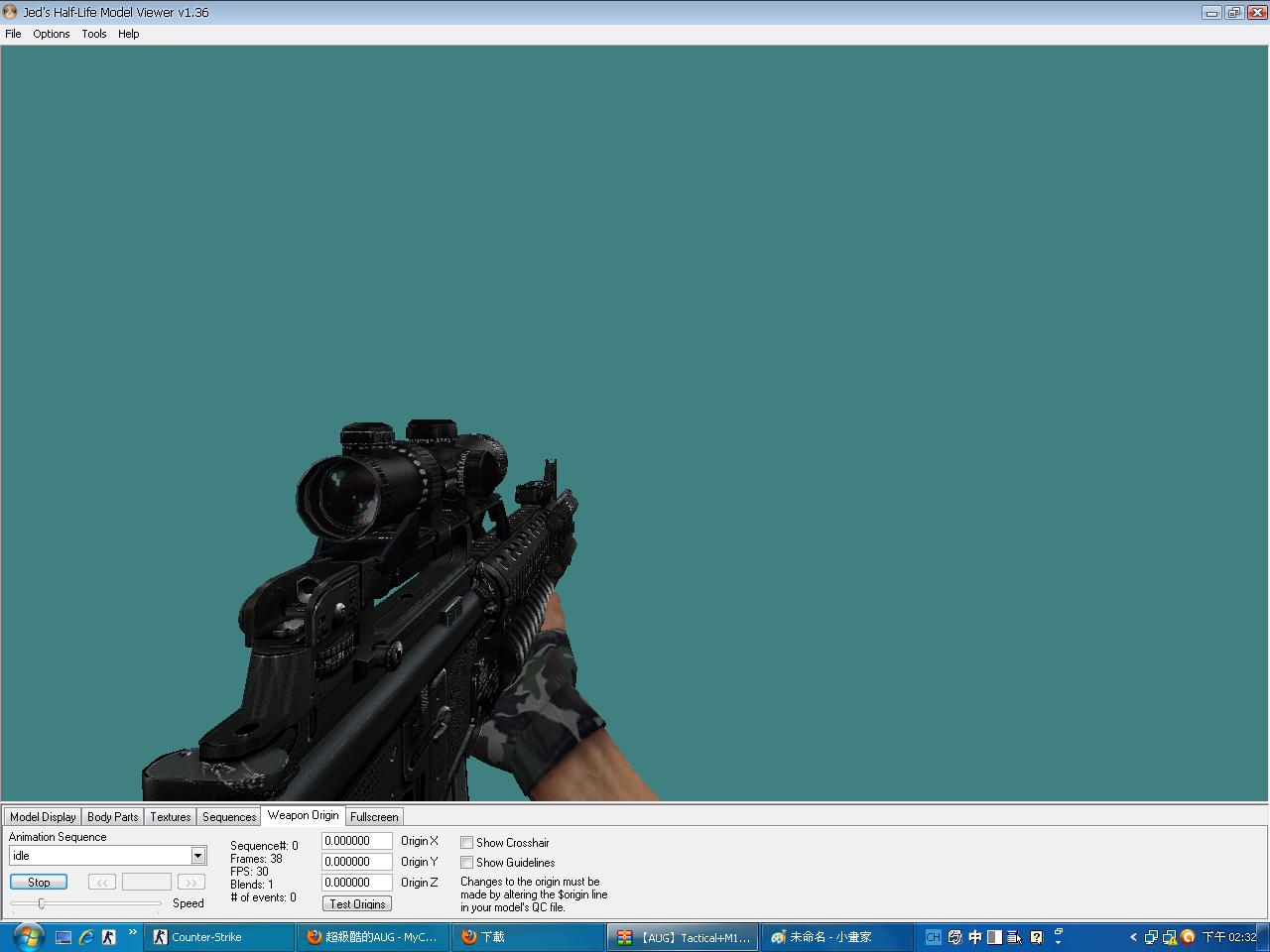Open the Options menu
The width and height of the screenshot is (1270, 952).
pyautogui.click(x=52, y=34)
